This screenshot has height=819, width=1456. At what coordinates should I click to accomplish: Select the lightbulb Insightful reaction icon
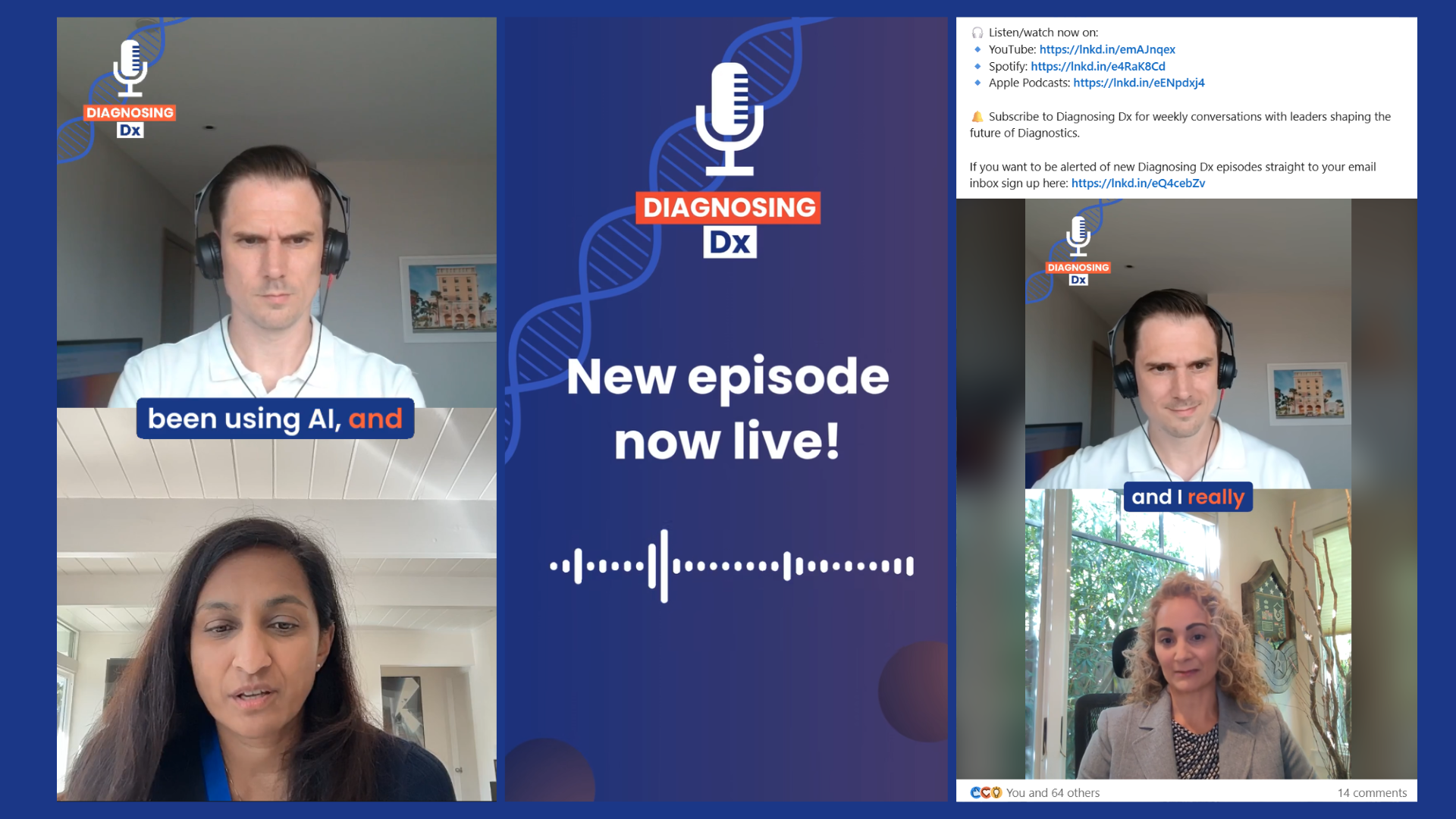pyautogui.click(x=997, y=792)
